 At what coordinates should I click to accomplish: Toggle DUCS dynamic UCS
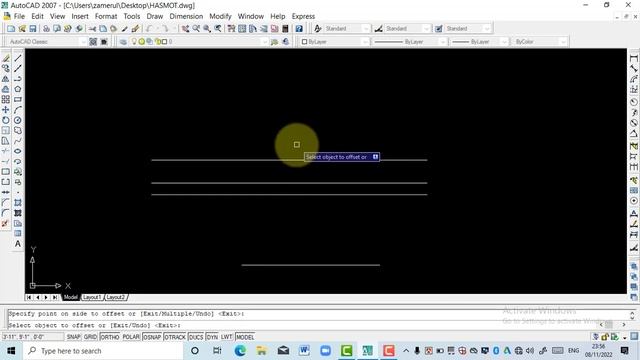point(196,337)
